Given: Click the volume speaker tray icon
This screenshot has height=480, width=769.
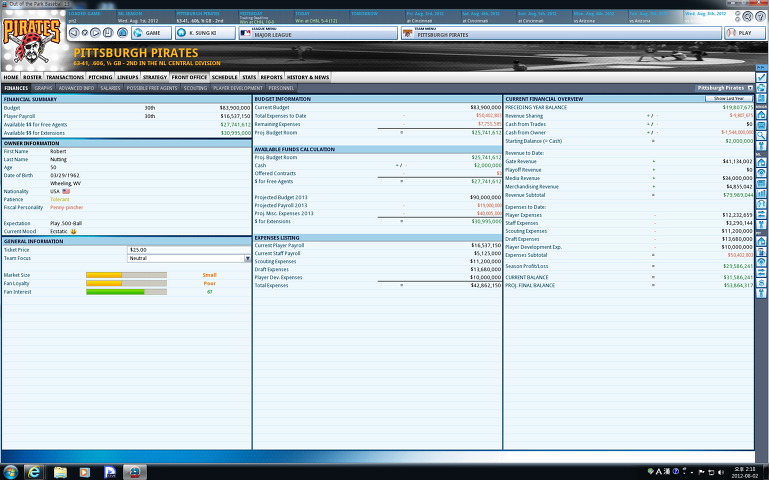Looking at the screenshot, I should point(721,472).
